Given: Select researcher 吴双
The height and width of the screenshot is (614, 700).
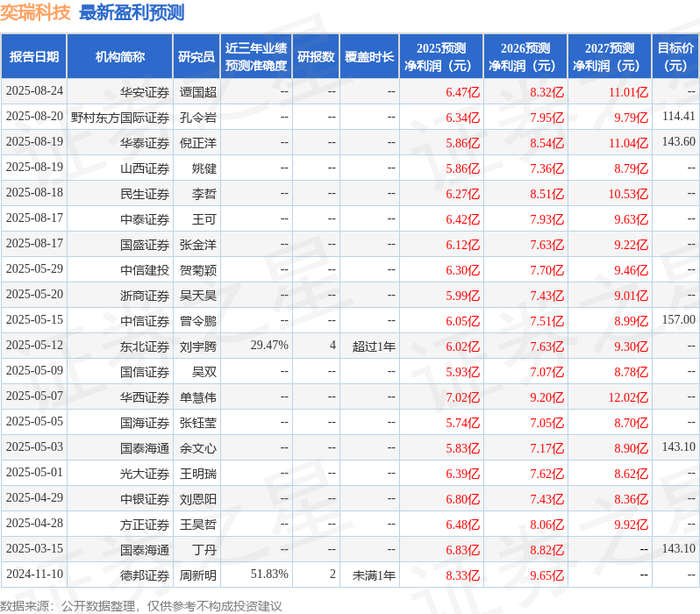Looking at the screenshot, I should coord(204,372).
